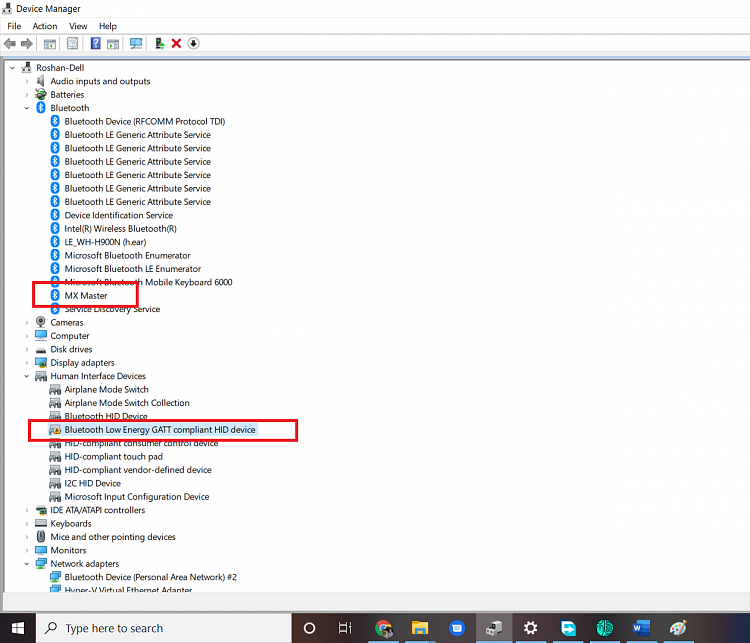Collapse the Roshan-Dell root node
Image resolution: width=750 pixels, height=643 pixels.
[x=13, y=68]
